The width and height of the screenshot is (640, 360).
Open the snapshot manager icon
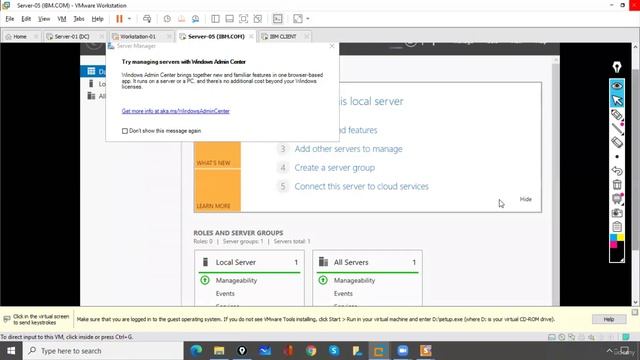pyautogui.click(x=196, y=19)
